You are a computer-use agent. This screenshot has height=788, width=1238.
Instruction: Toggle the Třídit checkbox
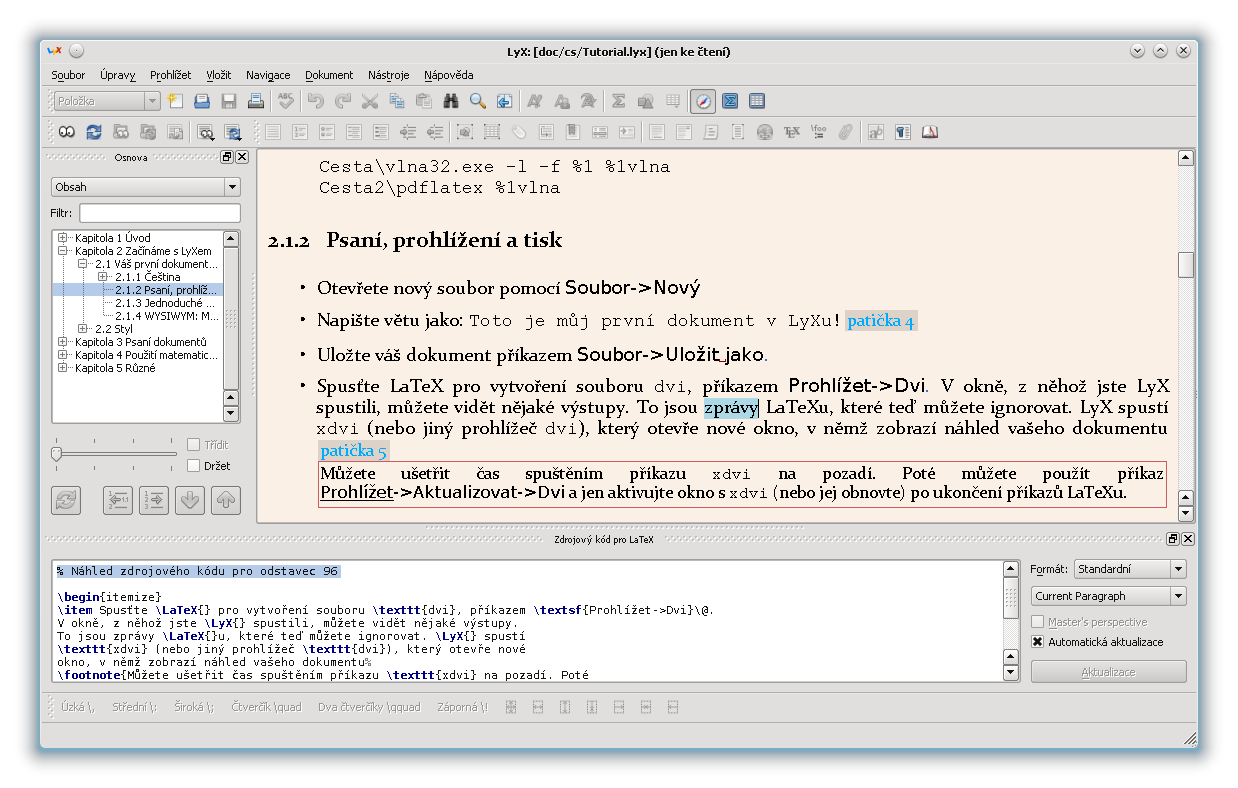(x=194, y=445)
